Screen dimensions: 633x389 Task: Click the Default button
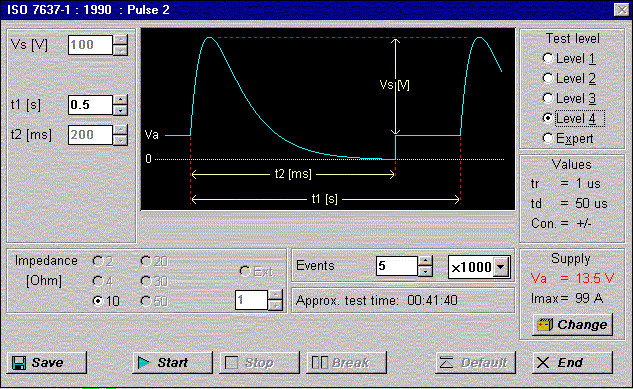click(x=475, y=362)
